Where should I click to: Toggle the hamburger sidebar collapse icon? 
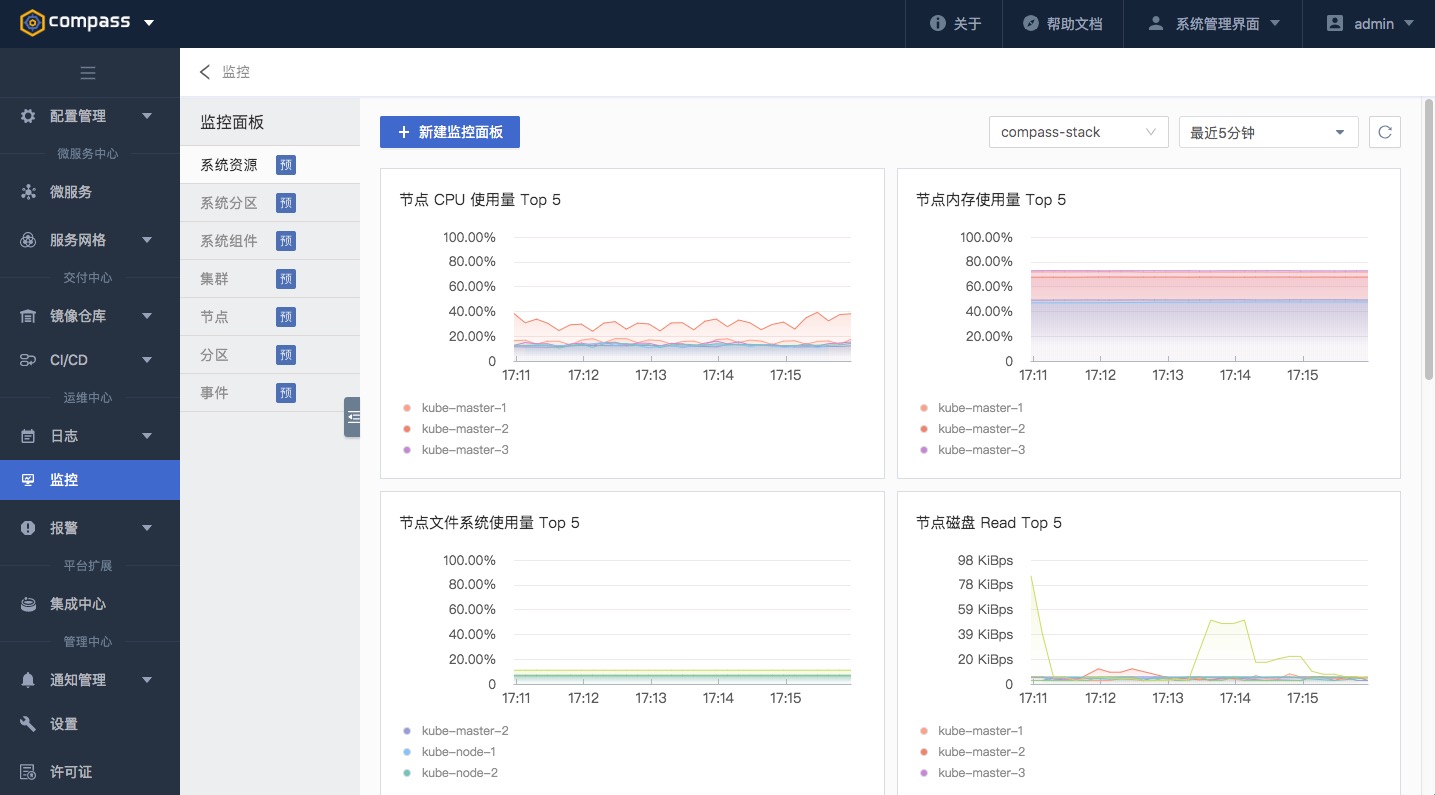pyautogui.click(x=88, y=73)
